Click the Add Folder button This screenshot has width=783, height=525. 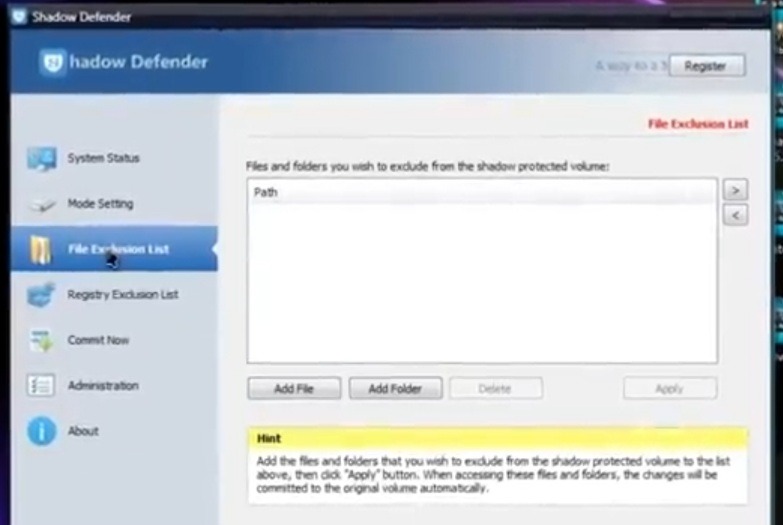pyautogui.click(x=395, y=388)
